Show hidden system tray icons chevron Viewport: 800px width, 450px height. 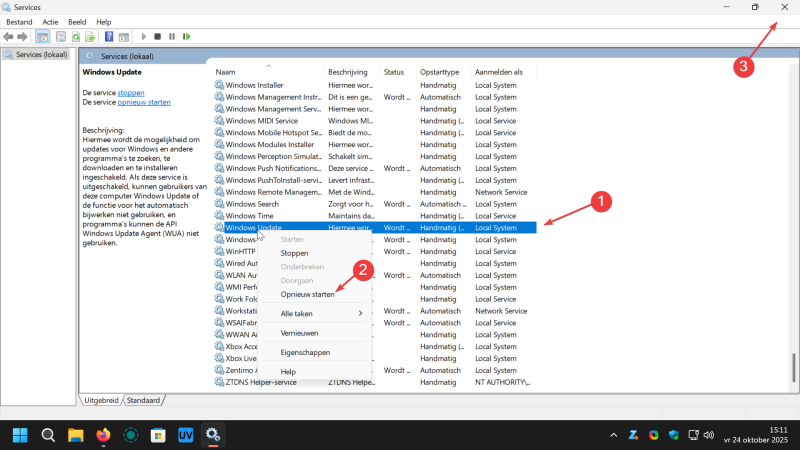point(613,435)
